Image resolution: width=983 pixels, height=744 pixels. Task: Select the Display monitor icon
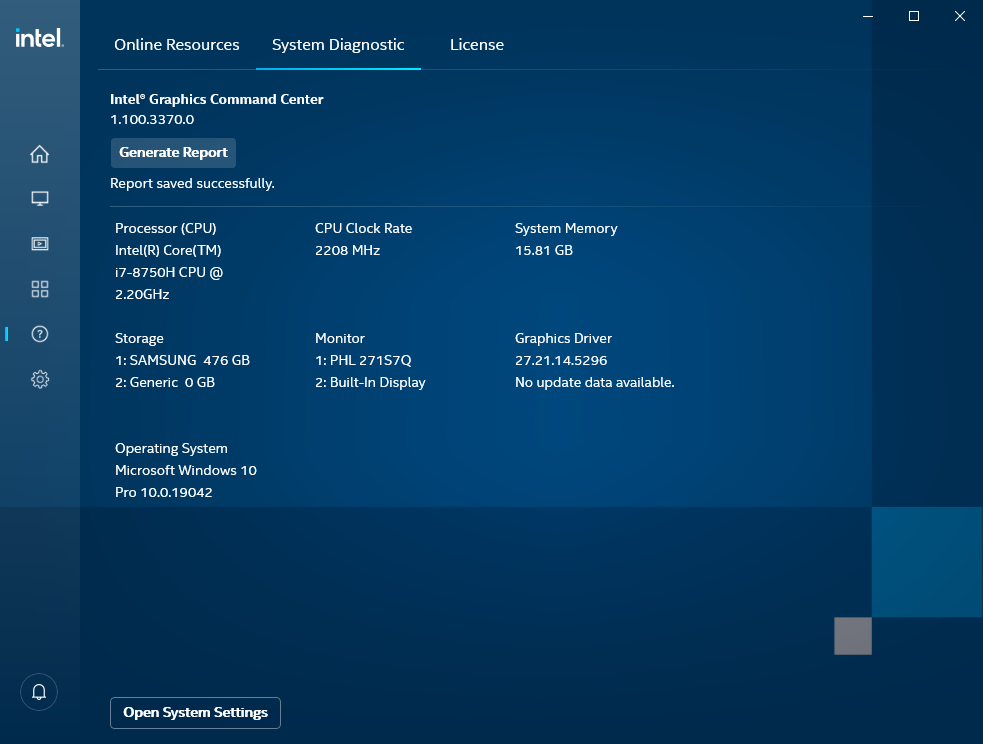pos(39,198)
